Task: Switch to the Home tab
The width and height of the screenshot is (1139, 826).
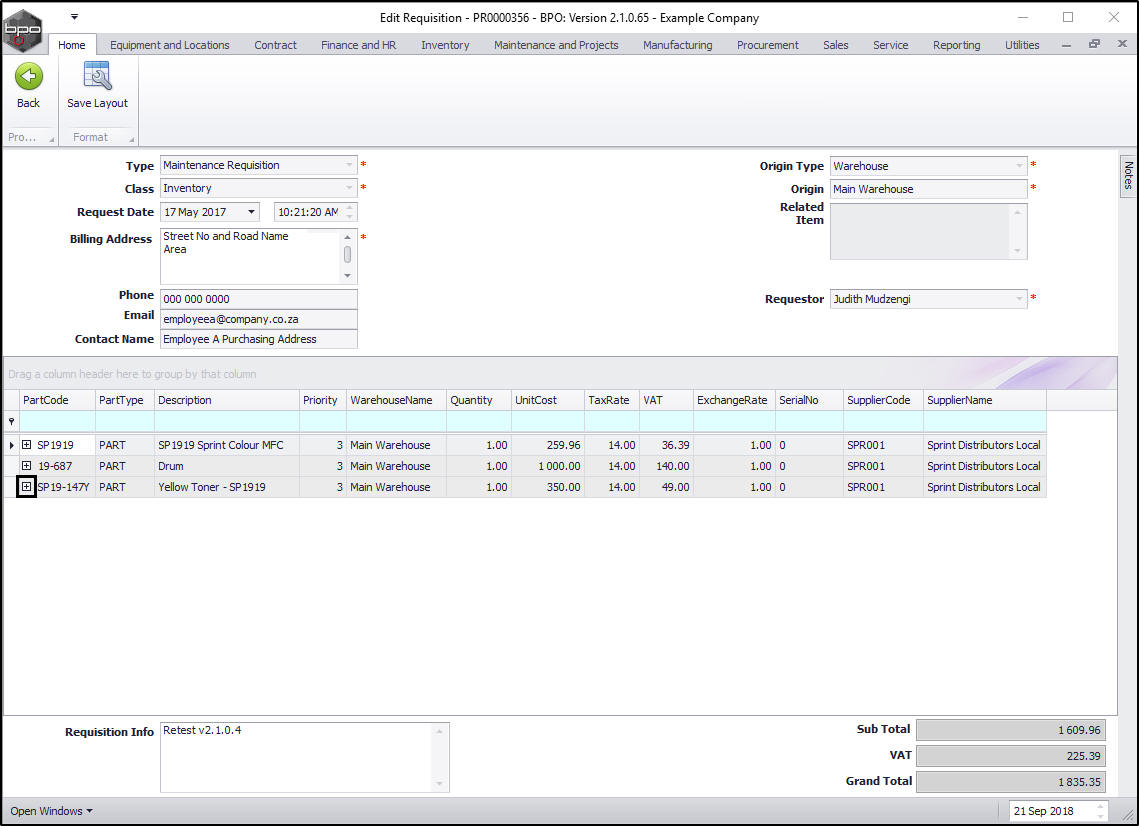Action: click(71, 44)
